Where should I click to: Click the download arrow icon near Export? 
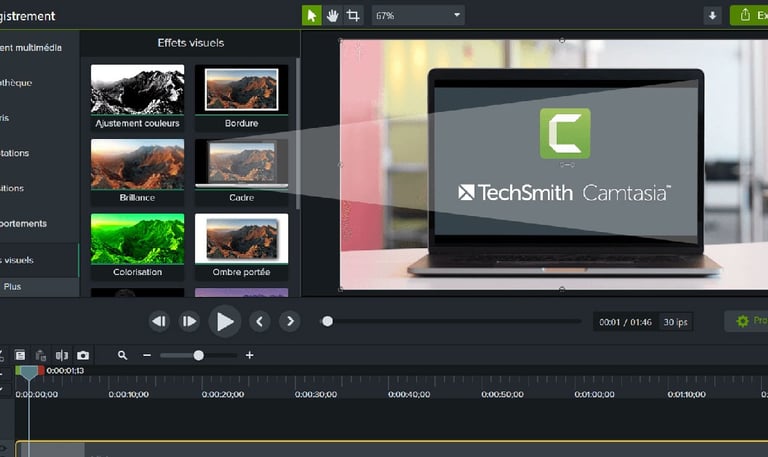pyautogui.click(x=712, y=15)
